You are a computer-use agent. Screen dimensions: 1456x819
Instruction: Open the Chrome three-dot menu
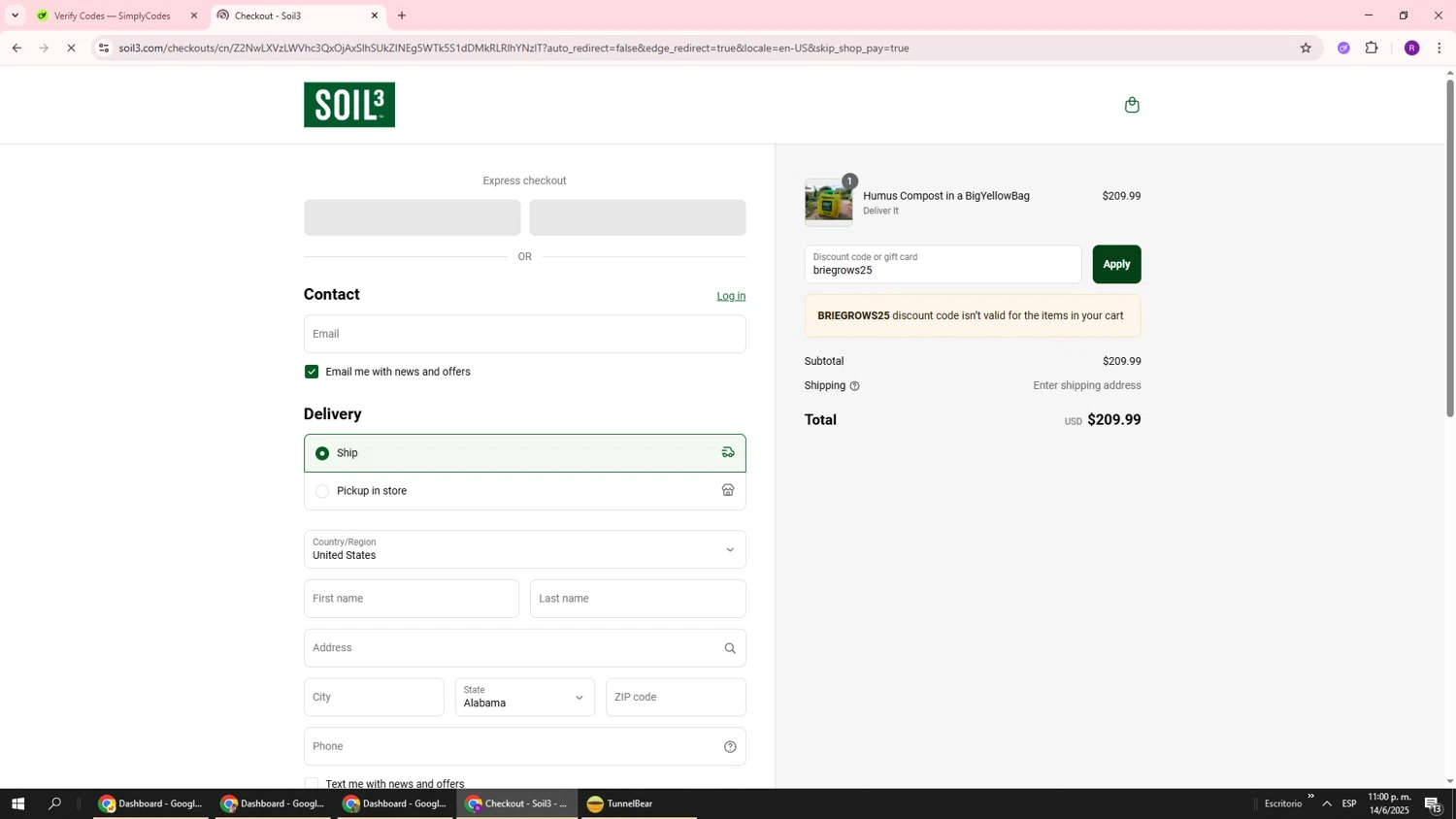pyautogui.click(x=1439, y=48)
